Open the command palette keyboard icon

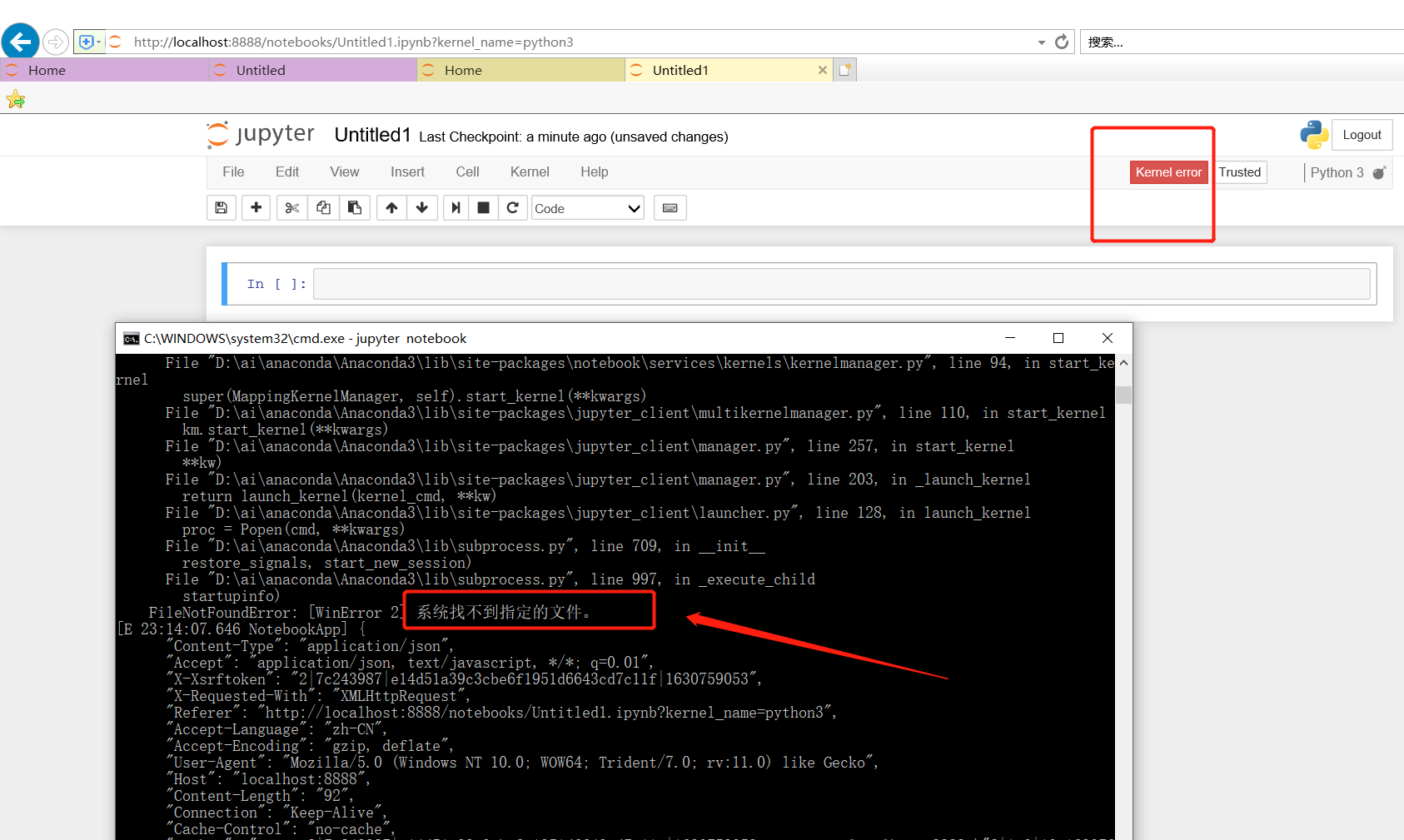coord(670,207)
